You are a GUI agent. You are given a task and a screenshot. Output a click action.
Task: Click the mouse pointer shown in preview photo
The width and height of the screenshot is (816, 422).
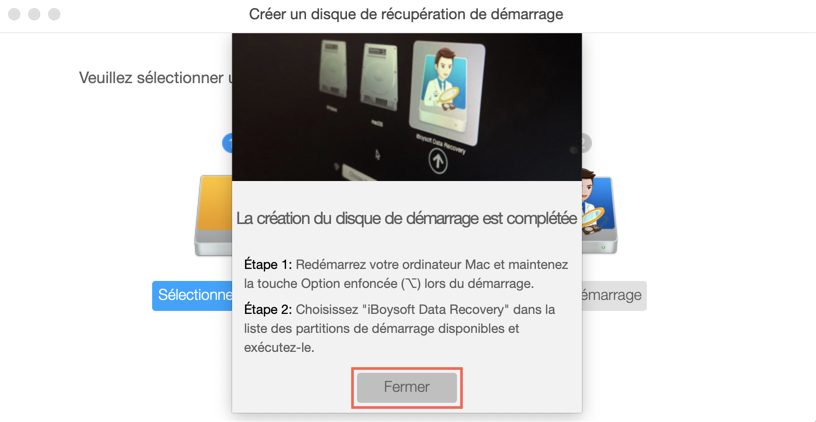pos(377,155)
